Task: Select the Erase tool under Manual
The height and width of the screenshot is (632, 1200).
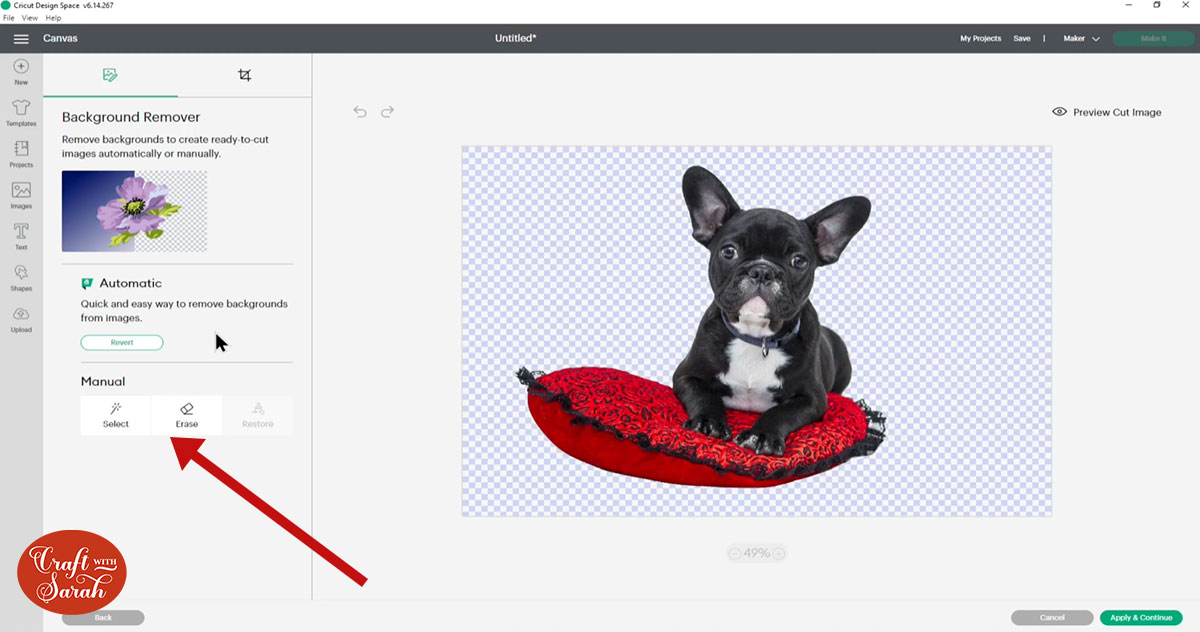Action: coord(186,415)
